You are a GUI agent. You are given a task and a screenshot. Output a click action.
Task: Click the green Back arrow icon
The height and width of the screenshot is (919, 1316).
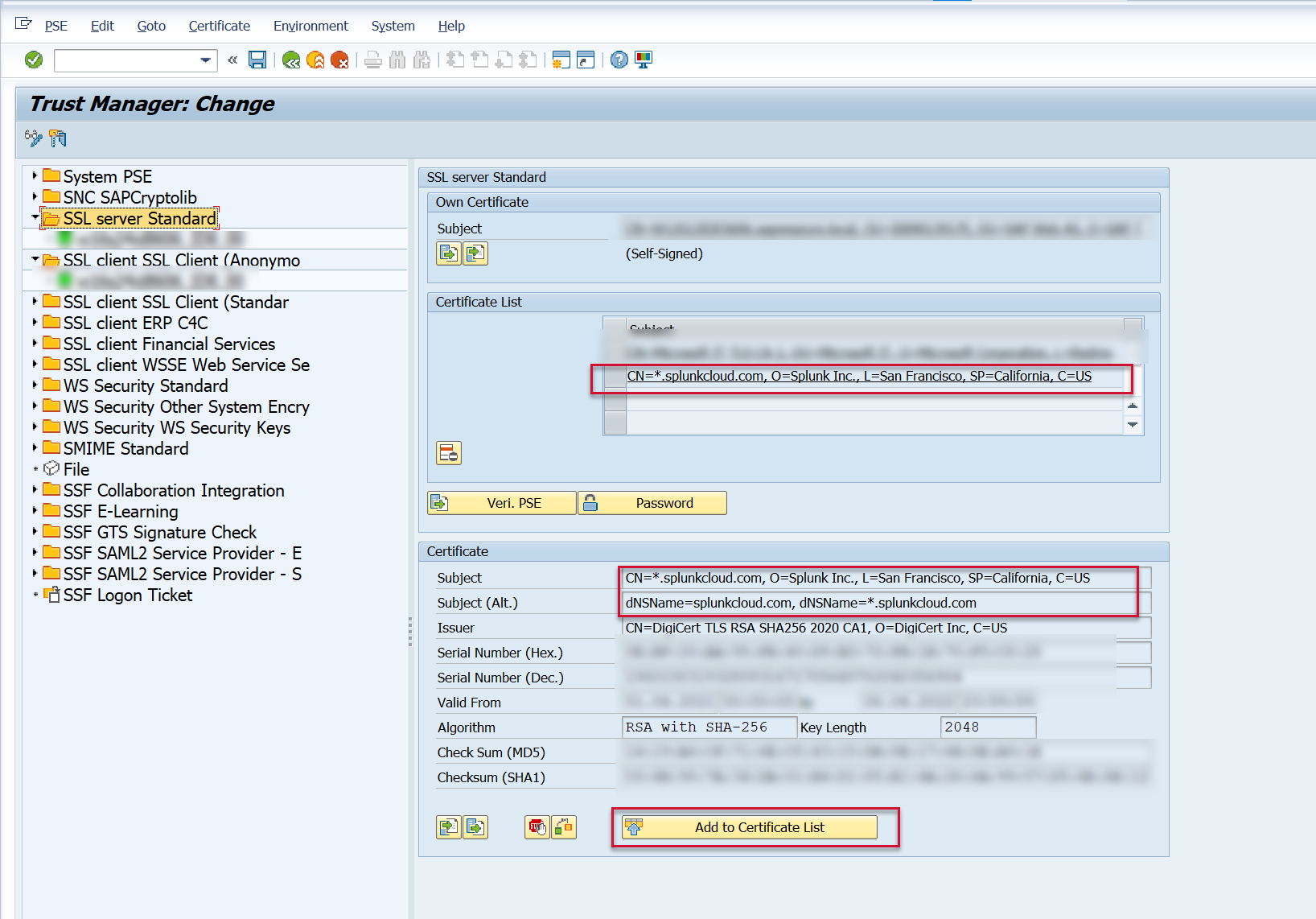291,60
